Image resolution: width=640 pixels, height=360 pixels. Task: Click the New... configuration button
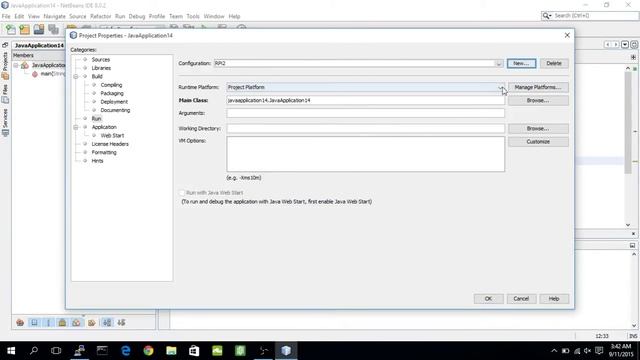pyautogui.click(x=521, y=63)
